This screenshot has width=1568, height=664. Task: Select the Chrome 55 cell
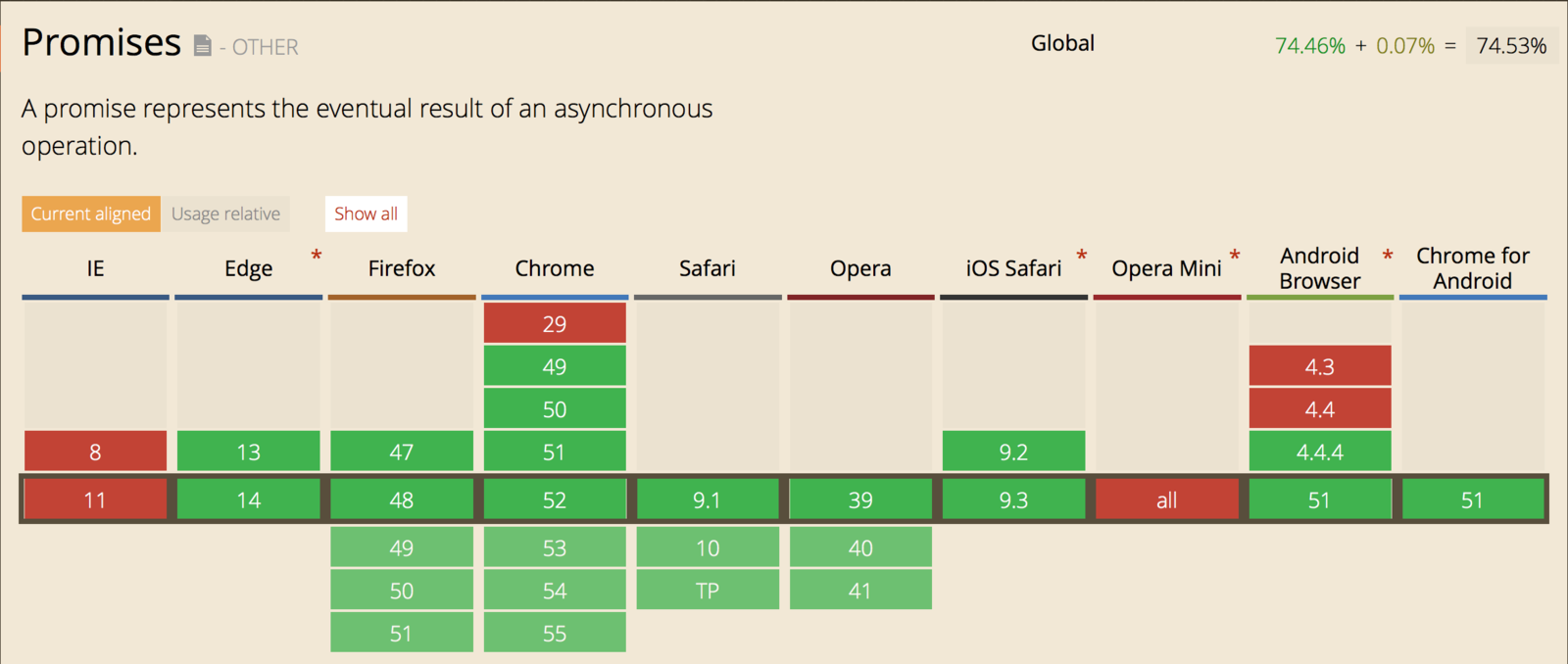(x=555, y=633)
